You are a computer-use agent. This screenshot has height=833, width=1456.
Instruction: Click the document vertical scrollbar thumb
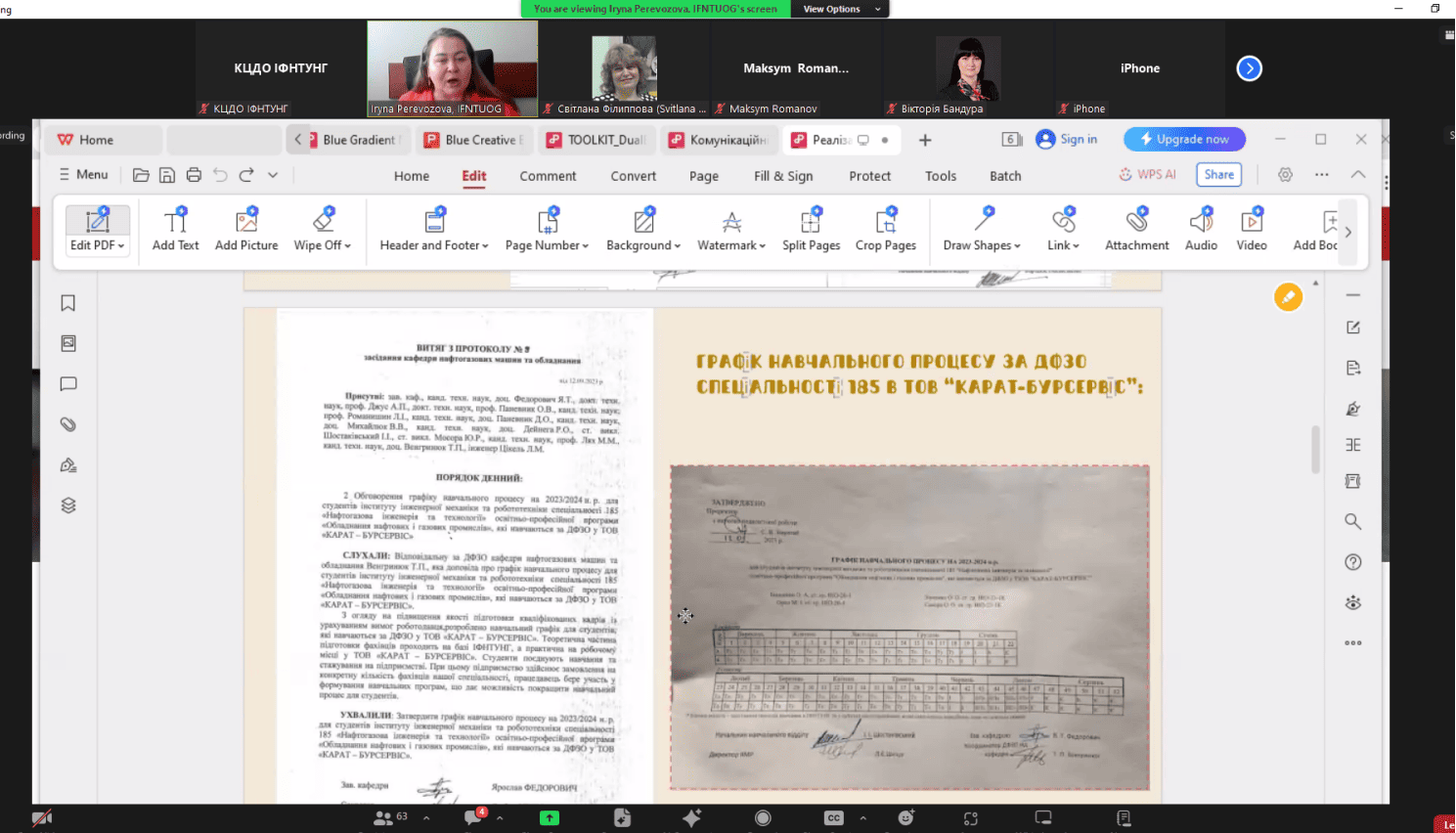pos(1315,450)
